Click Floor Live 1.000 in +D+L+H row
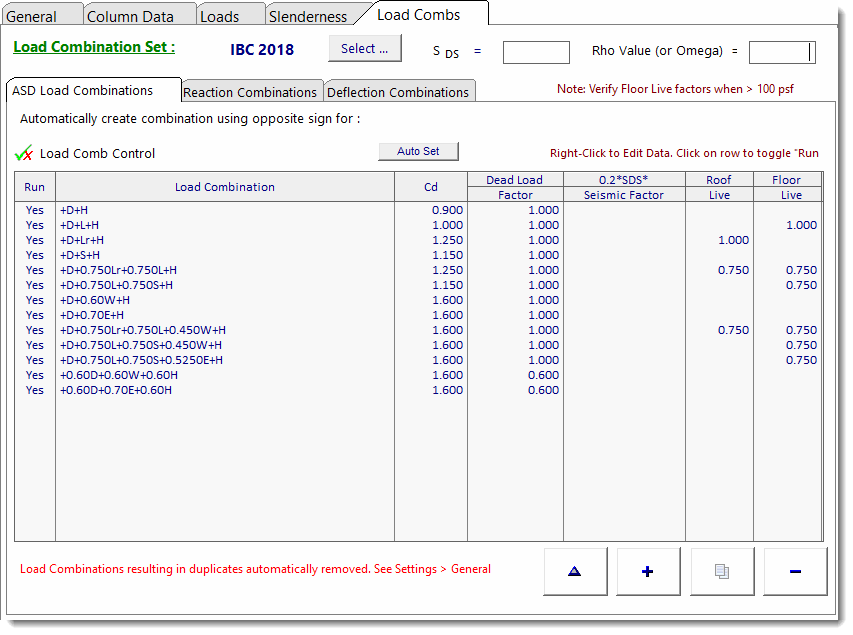This screenshot has height=635, width=853. coord(801,225)
